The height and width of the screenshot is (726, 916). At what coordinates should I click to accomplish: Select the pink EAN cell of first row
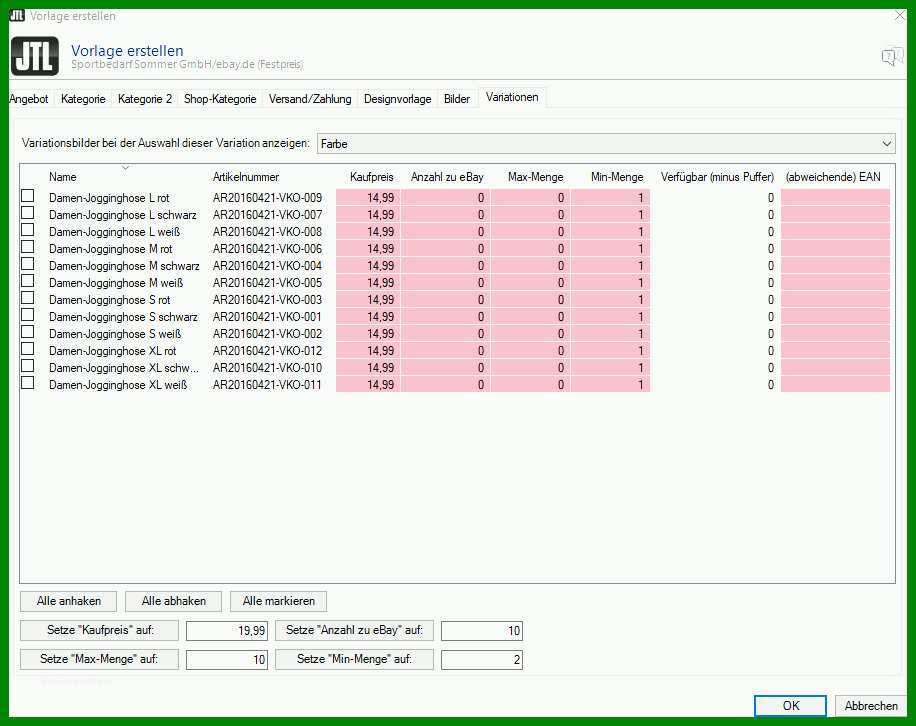835,197
